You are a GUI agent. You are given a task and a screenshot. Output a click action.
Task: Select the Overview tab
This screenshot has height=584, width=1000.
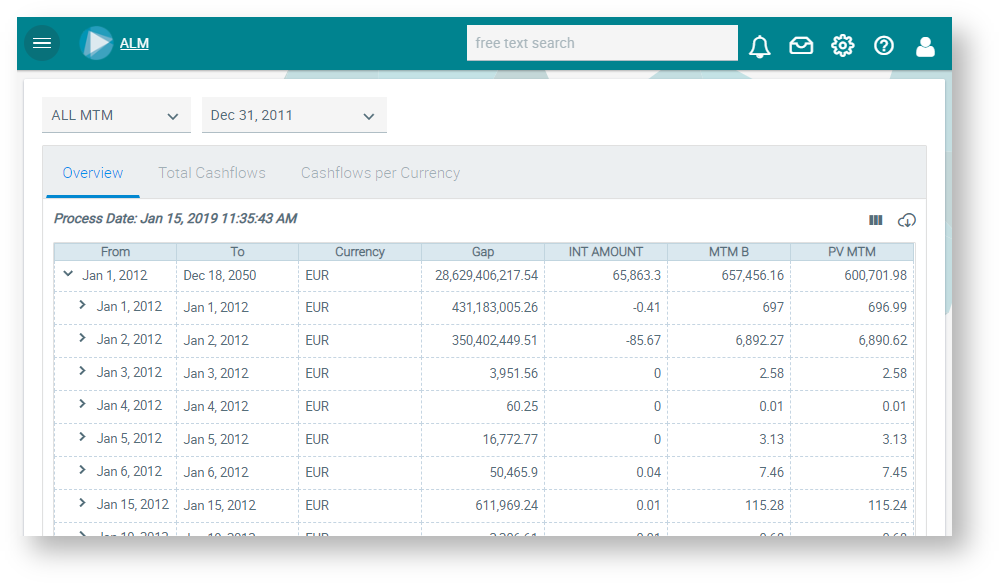pos(93,173)
